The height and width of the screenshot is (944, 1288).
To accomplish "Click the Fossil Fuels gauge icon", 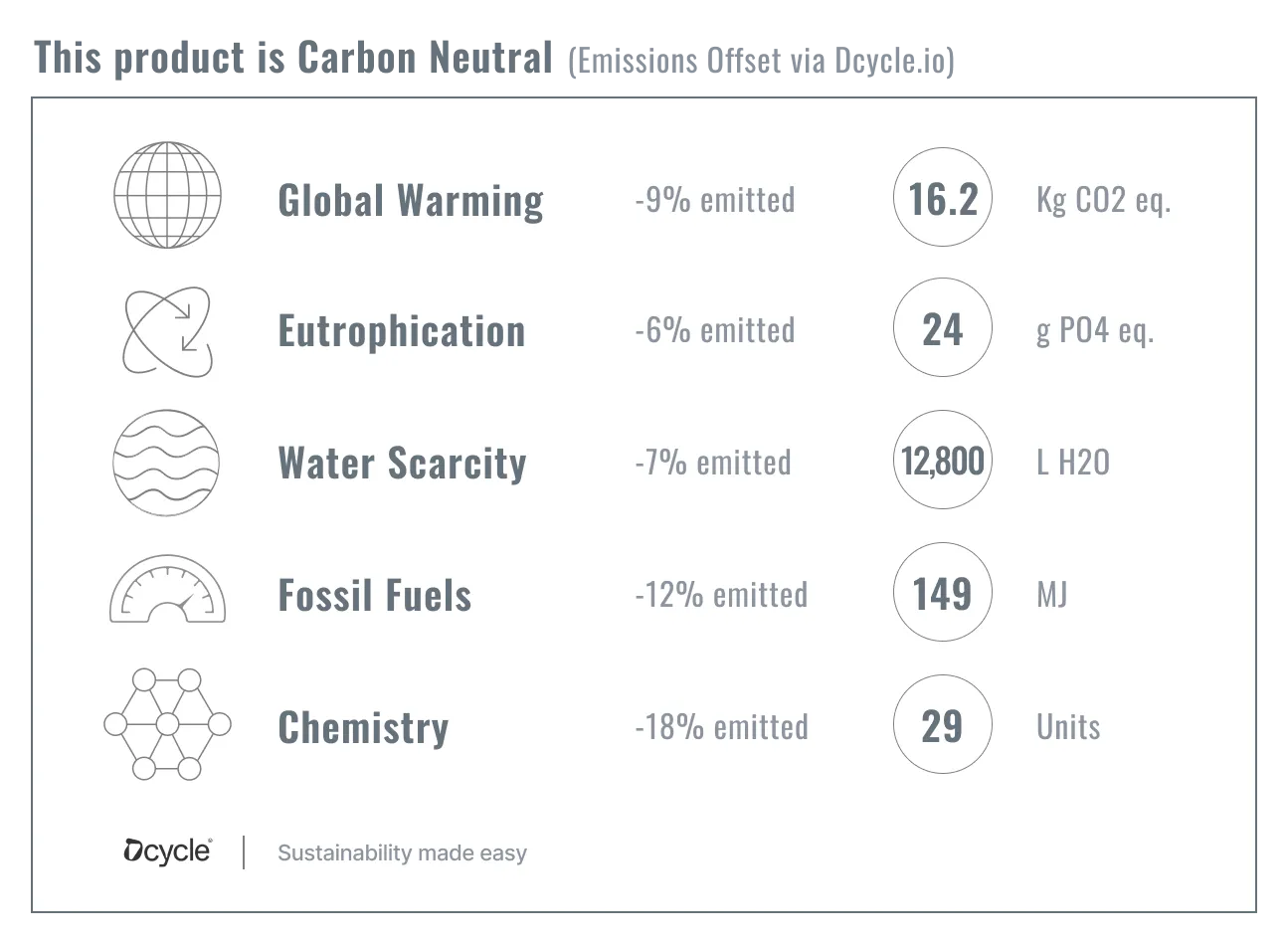I will 167,589.
